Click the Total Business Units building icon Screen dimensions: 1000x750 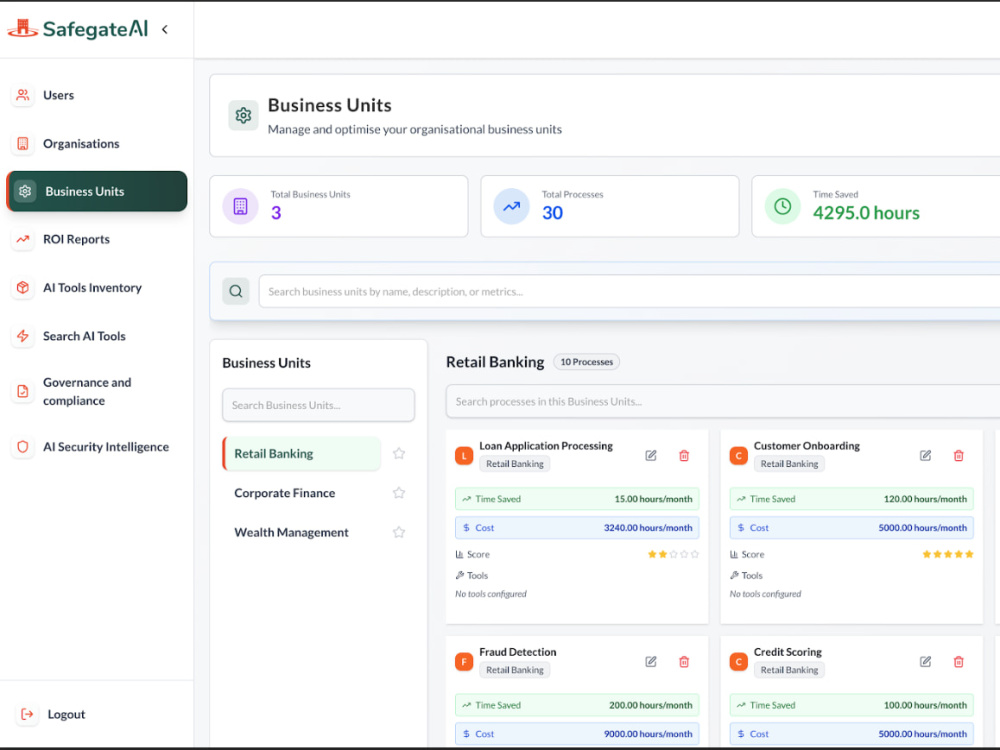point(240,206)
